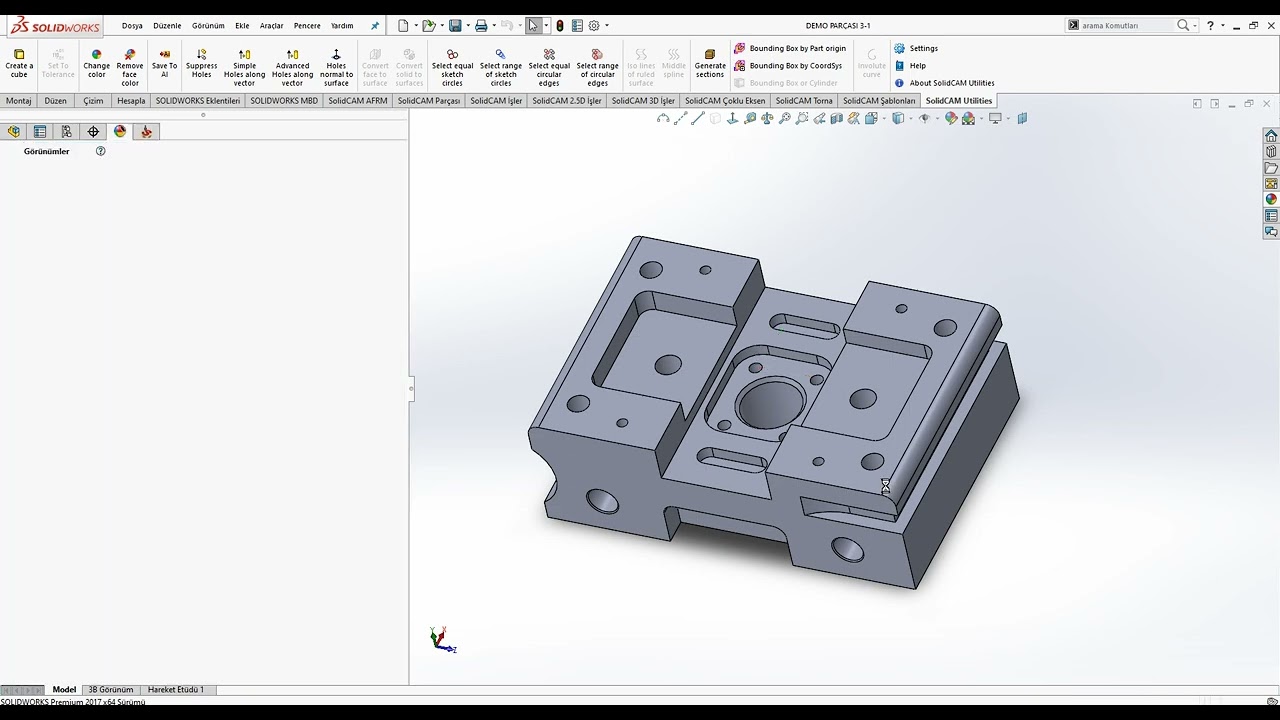
Task: Click the question mark help icon
Action: coord(1210,26)
